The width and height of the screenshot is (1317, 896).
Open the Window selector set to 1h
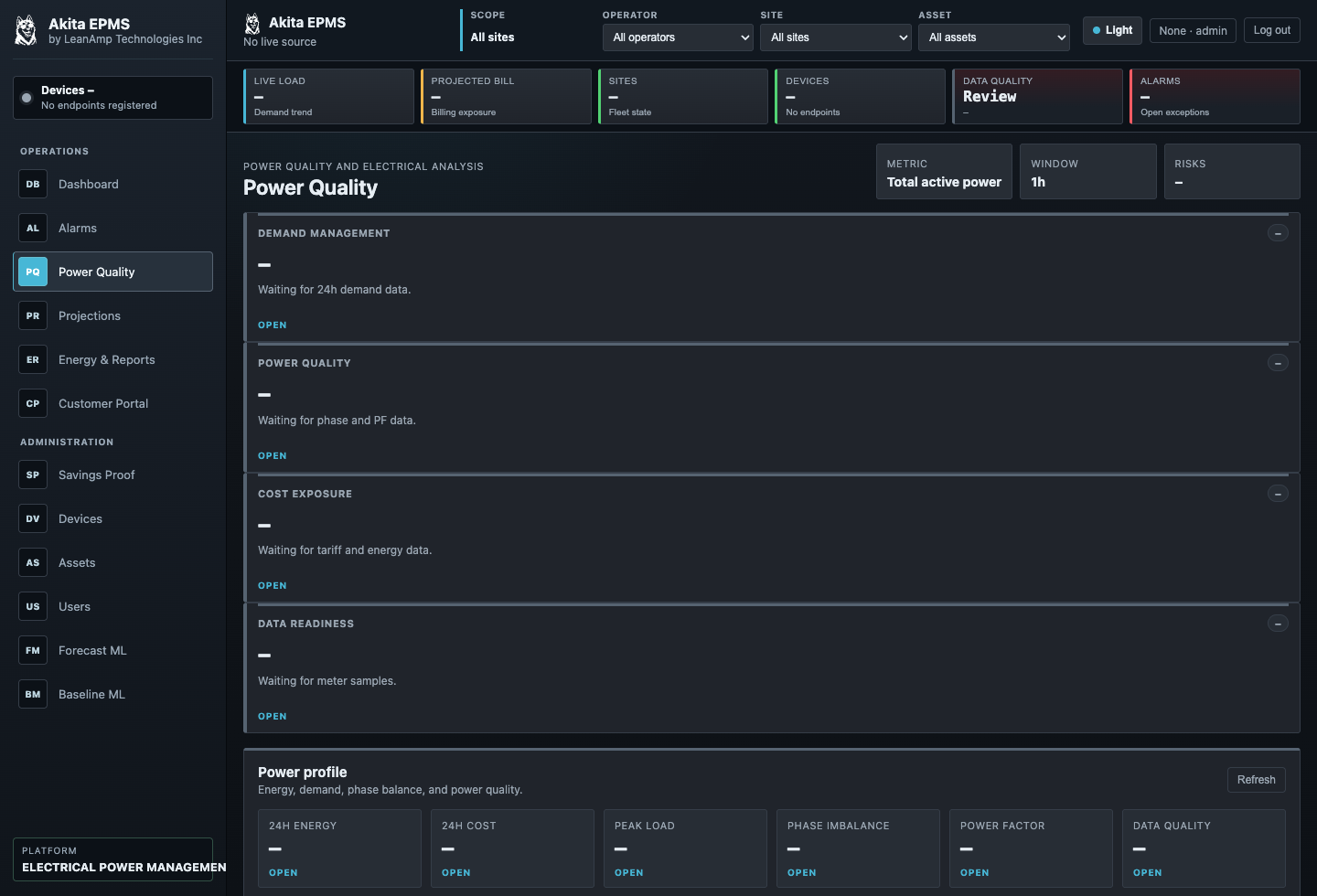click(1087, 171)
